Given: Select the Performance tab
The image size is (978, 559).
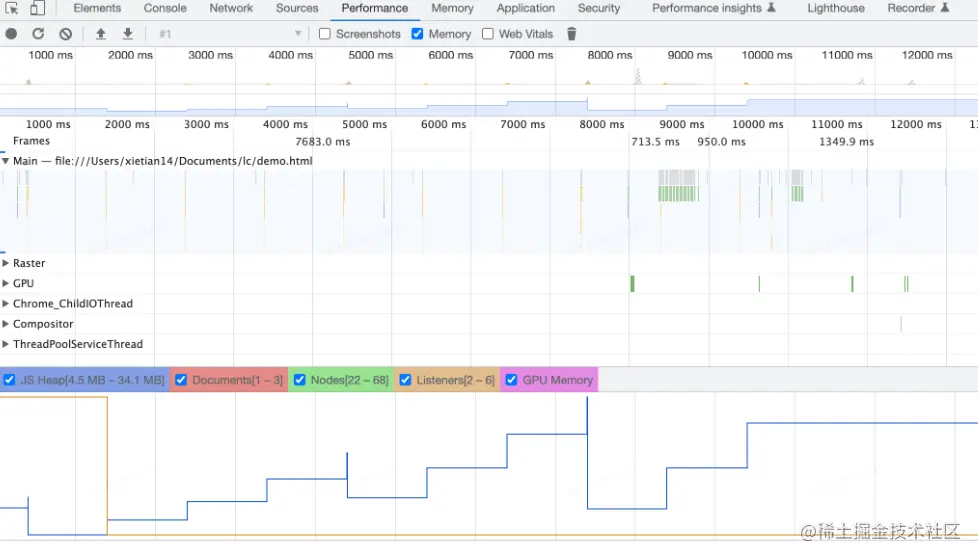Looking at the screenshot, I should pos(374,8).
